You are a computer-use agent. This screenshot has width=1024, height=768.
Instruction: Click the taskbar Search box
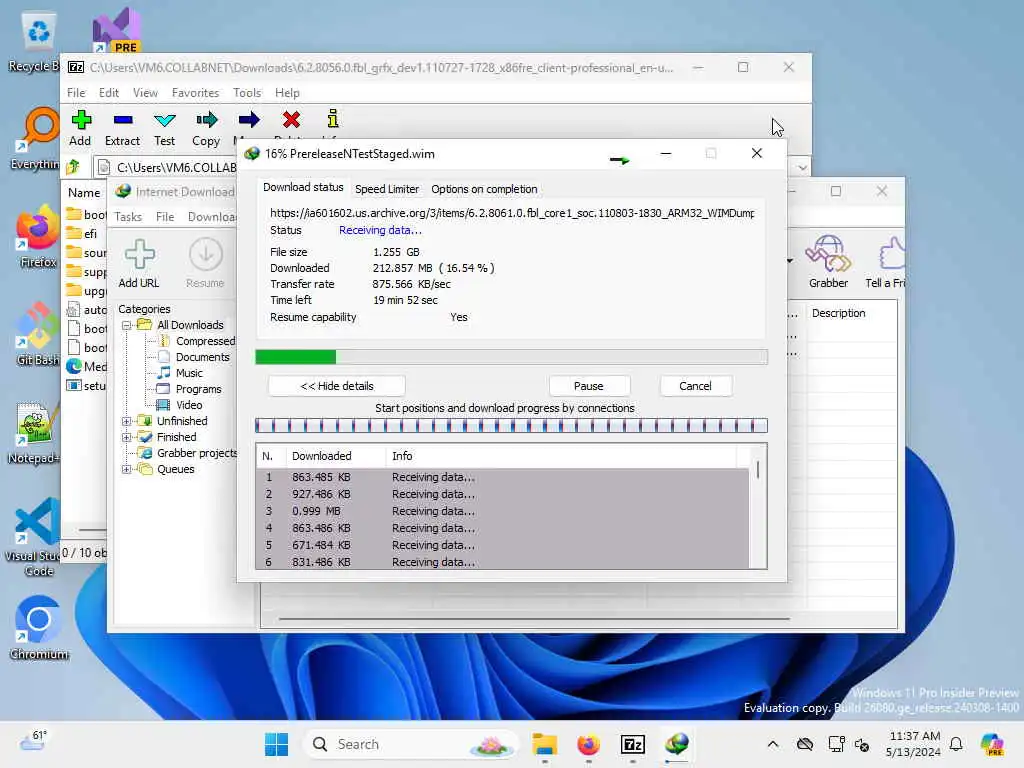[411, 744]
